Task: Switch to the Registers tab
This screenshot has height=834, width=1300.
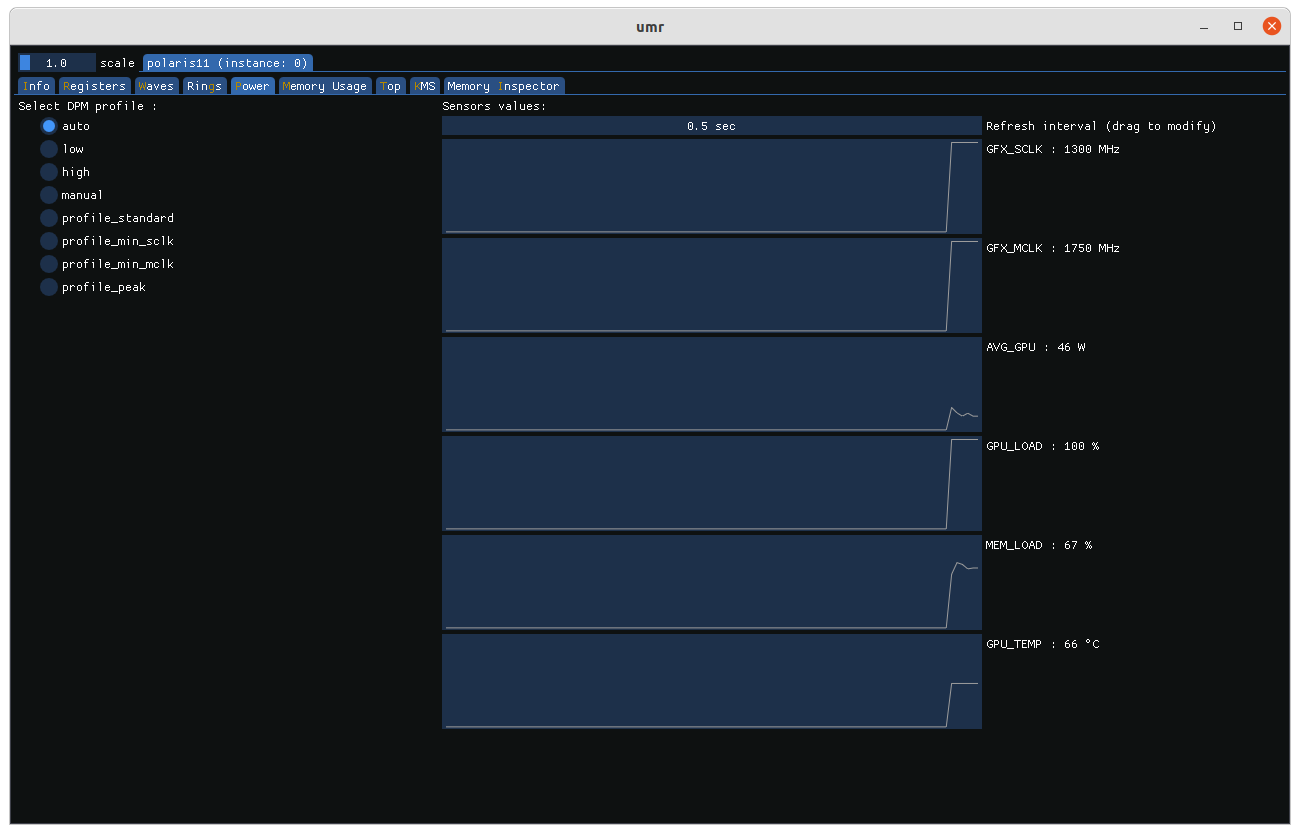Action: 94,86
